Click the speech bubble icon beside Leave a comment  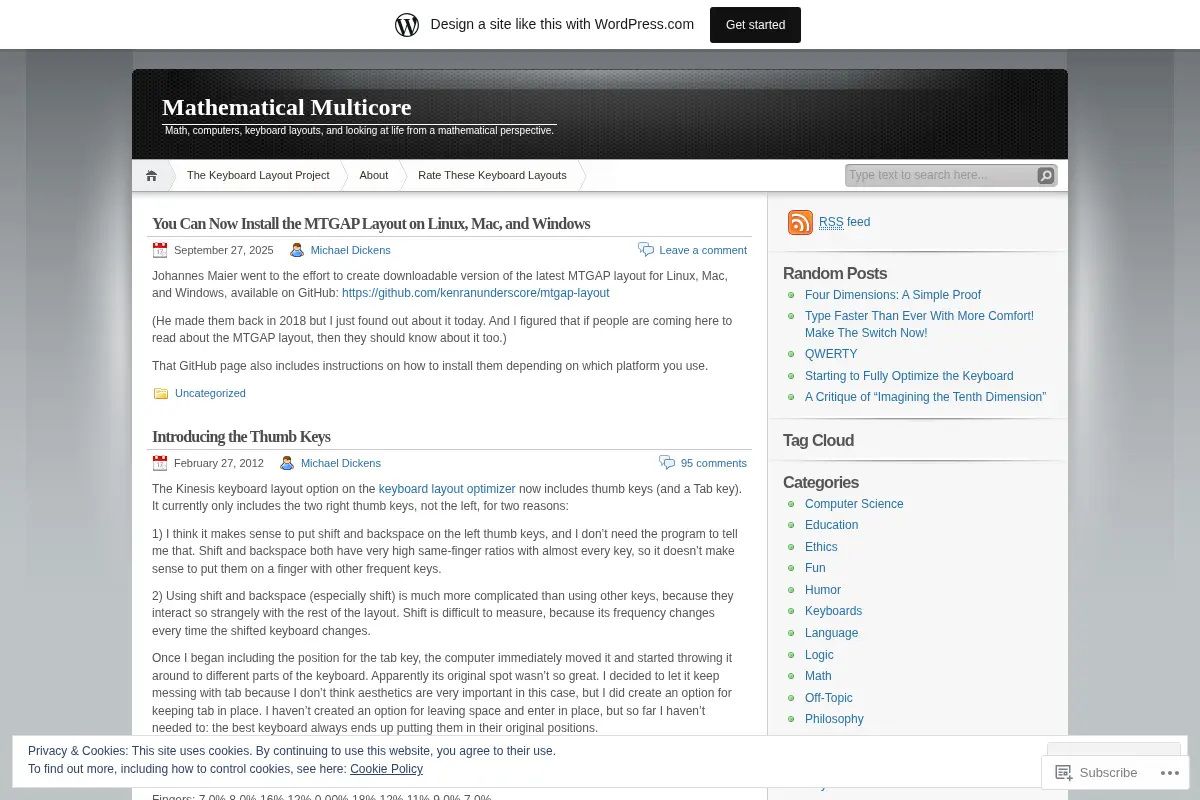pyautogui.click(x=646, y=250)
